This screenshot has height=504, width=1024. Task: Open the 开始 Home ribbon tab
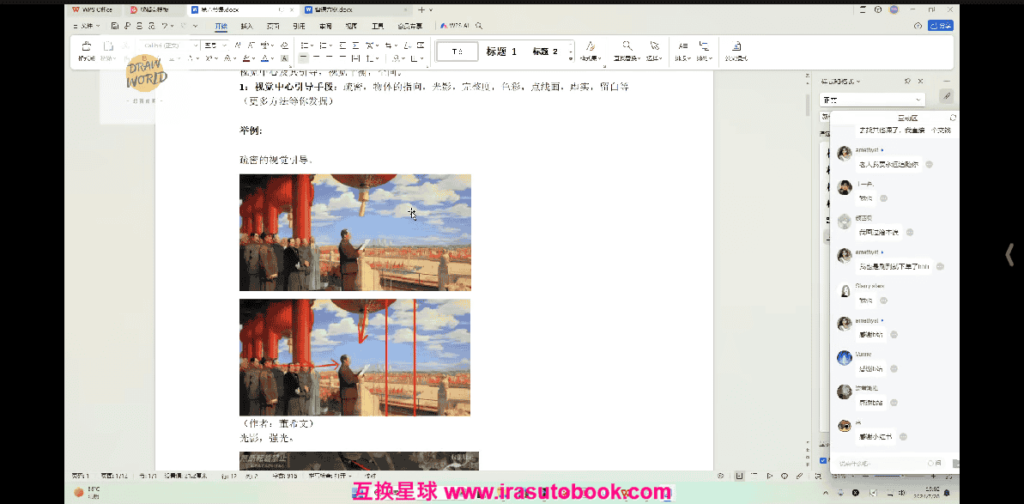tap(221, 26)
